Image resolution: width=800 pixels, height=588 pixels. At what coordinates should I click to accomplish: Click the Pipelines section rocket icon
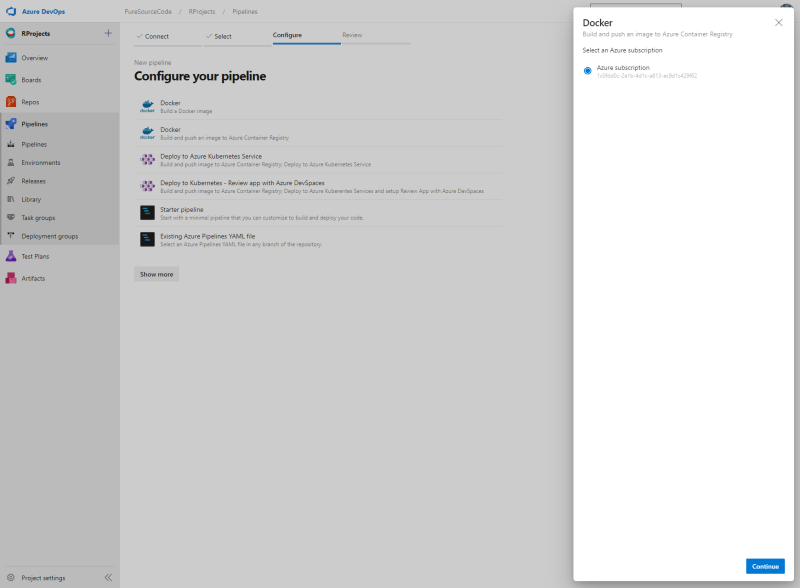point(11,124)
